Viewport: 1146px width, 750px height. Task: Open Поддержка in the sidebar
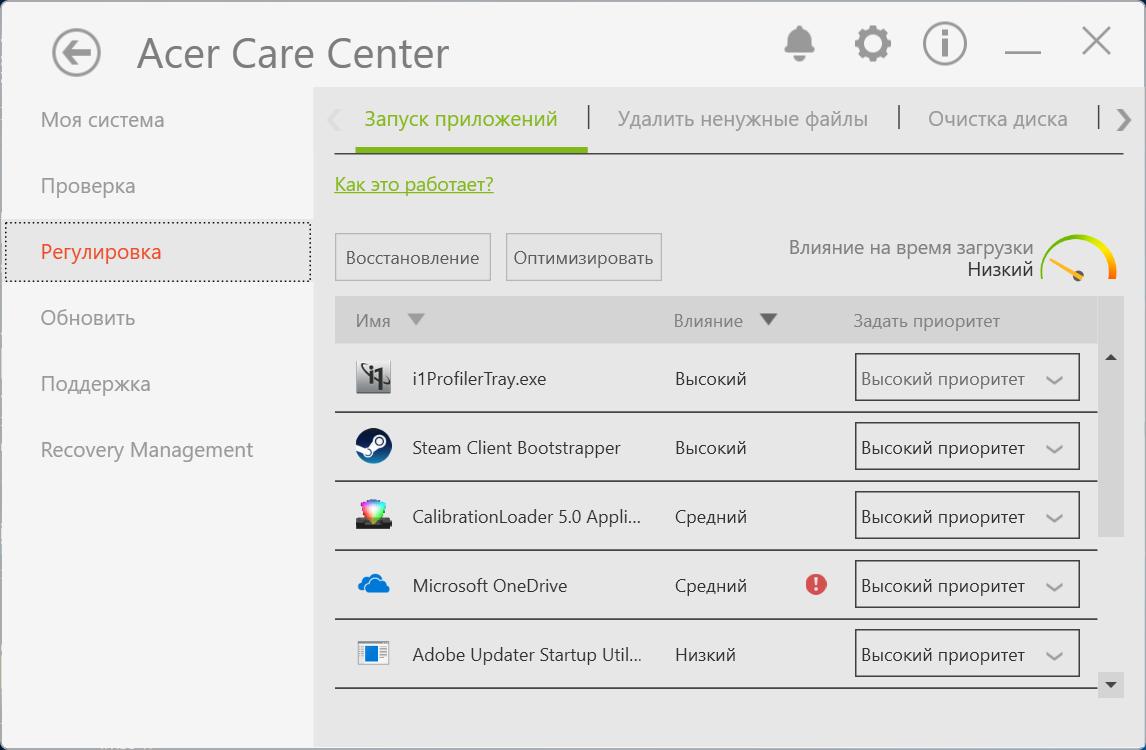click(x=96, y=384)
